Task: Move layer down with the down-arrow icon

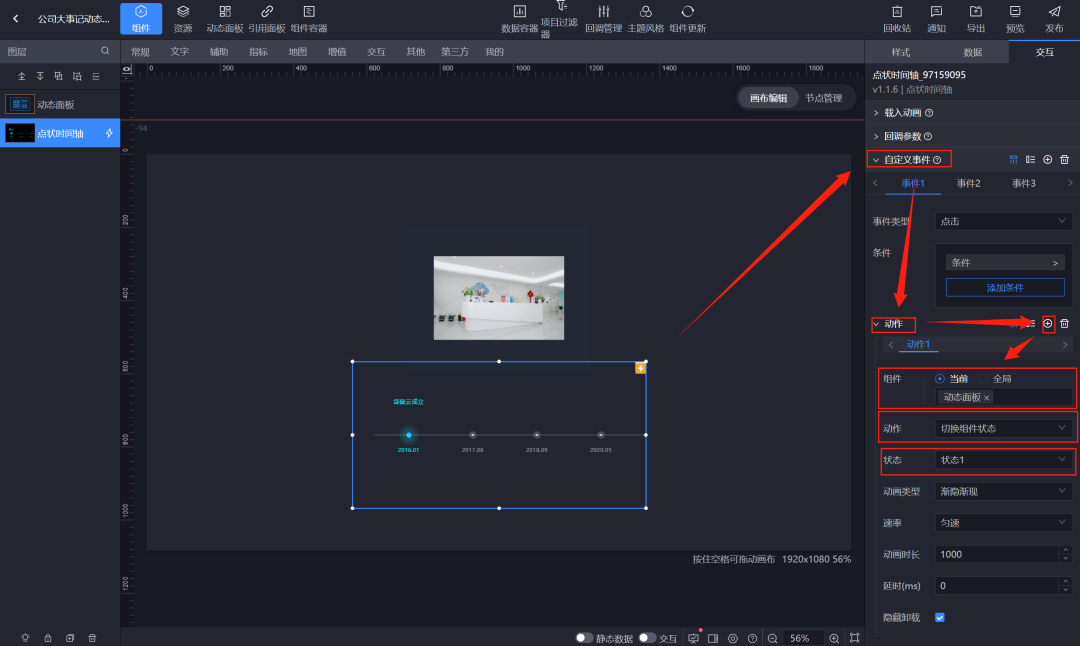Action: coord(40,76)
